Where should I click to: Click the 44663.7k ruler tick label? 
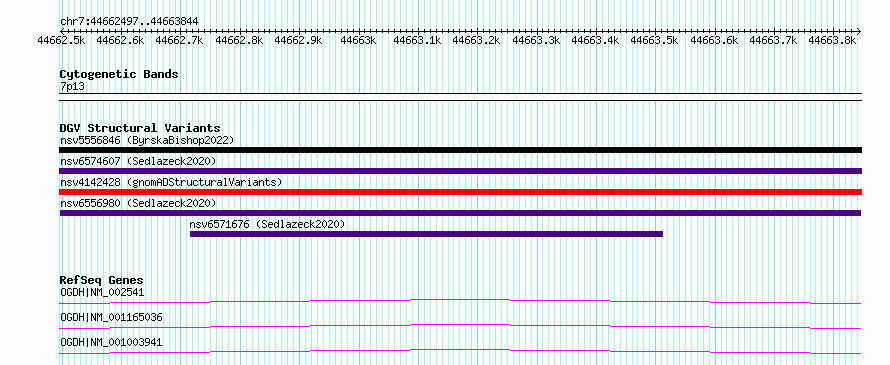click(x=774, y=40)
